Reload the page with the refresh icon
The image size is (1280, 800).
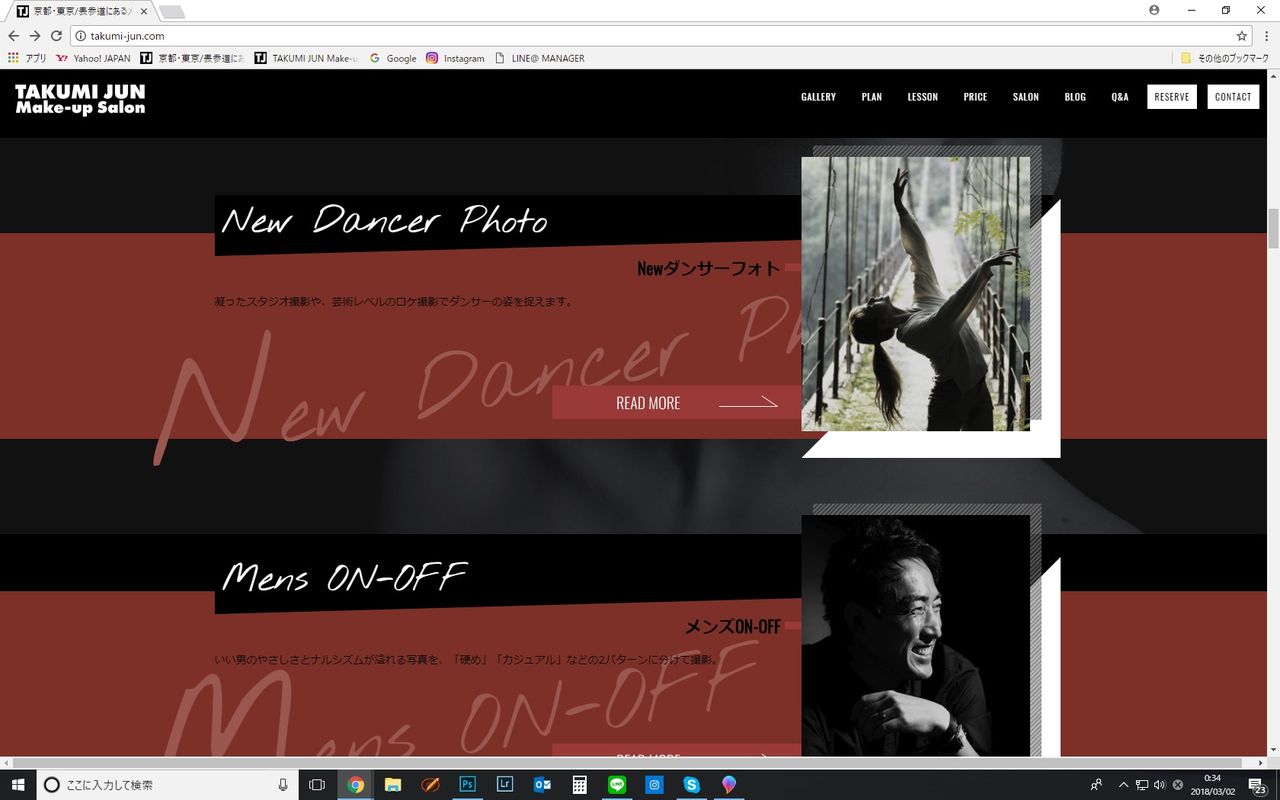[56, 36]
